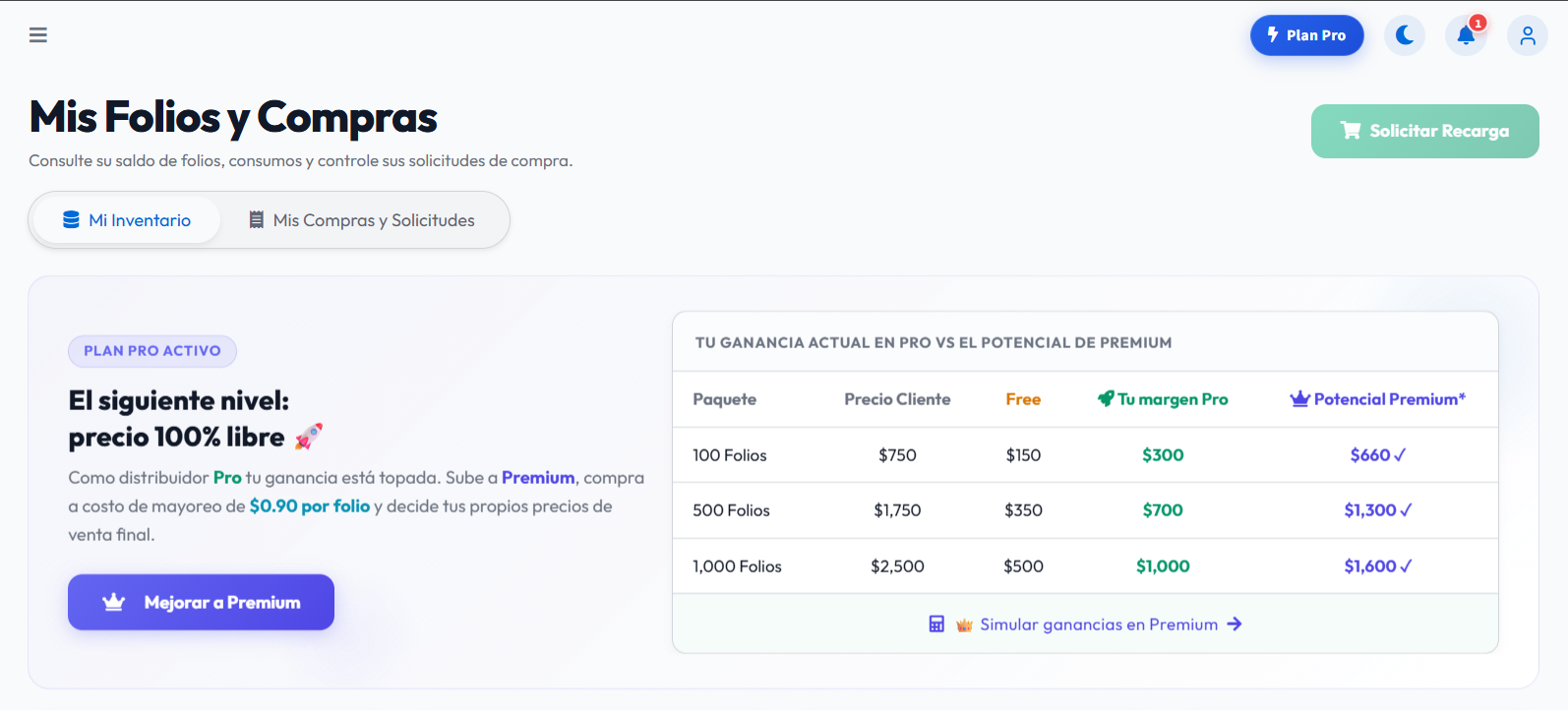Click the lightning bolt icon in Plan Pro

pos(1273,34)
